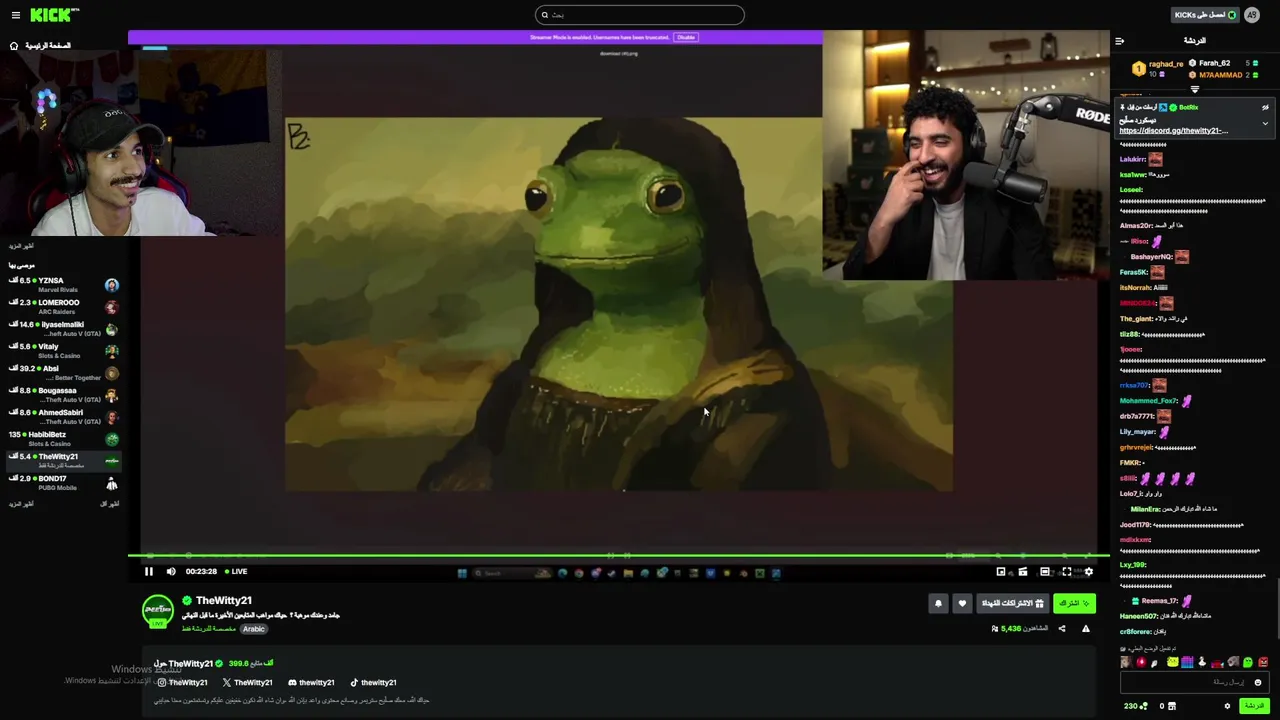
Task: Click the green player progress bar
Action: [x=619, y=555]
